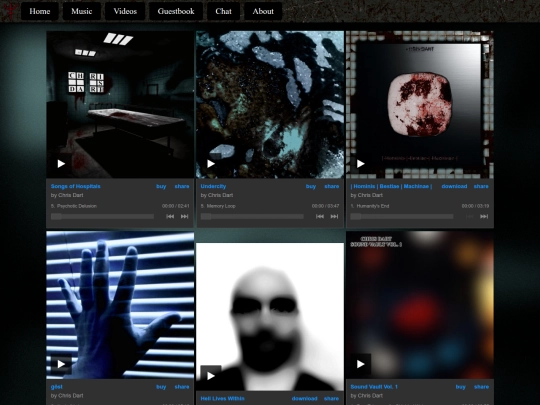The height and width of the screenshot is (405, 540).
Task: Click the Songs of Hospitals album cover
Action: 120,105
